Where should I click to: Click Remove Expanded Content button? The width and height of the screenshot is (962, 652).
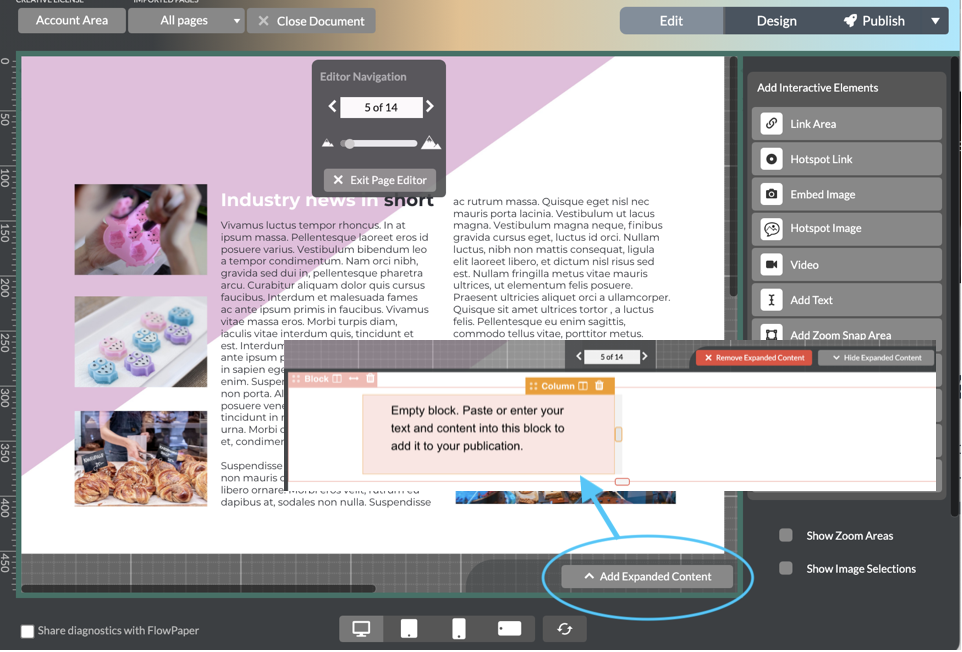[x=754, y=358]
